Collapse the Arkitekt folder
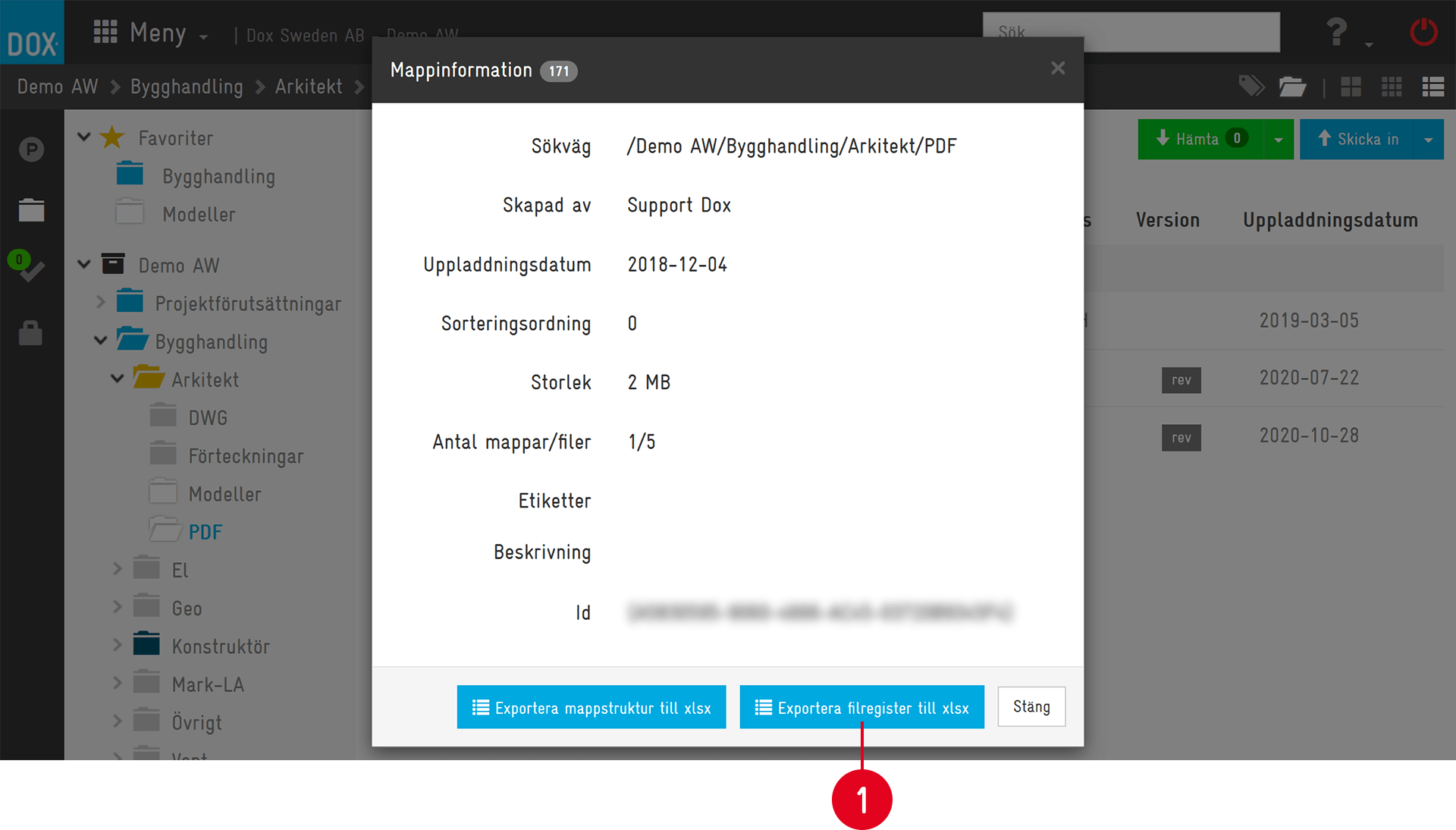This screenshot has height=830, width=1456. [x=118, y=378]
